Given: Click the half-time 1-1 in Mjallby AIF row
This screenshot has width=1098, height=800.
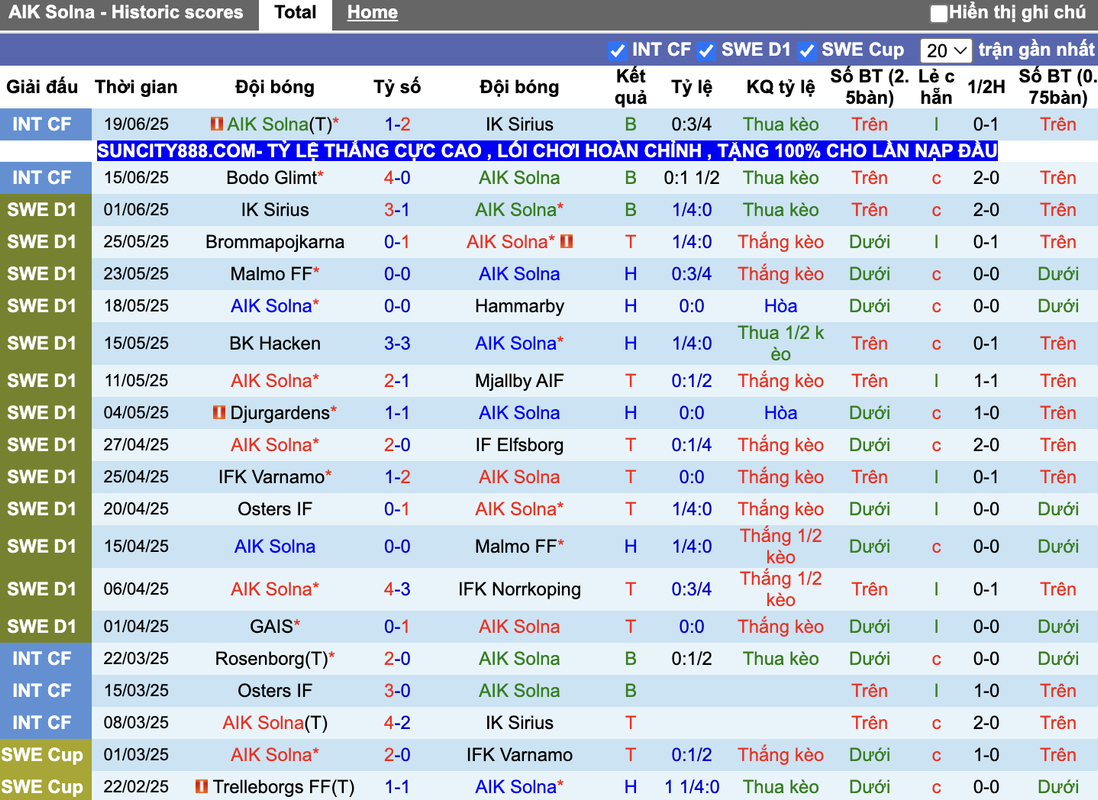Looking at the screenshot, I should pyautogui.click(x=986, y=381).
